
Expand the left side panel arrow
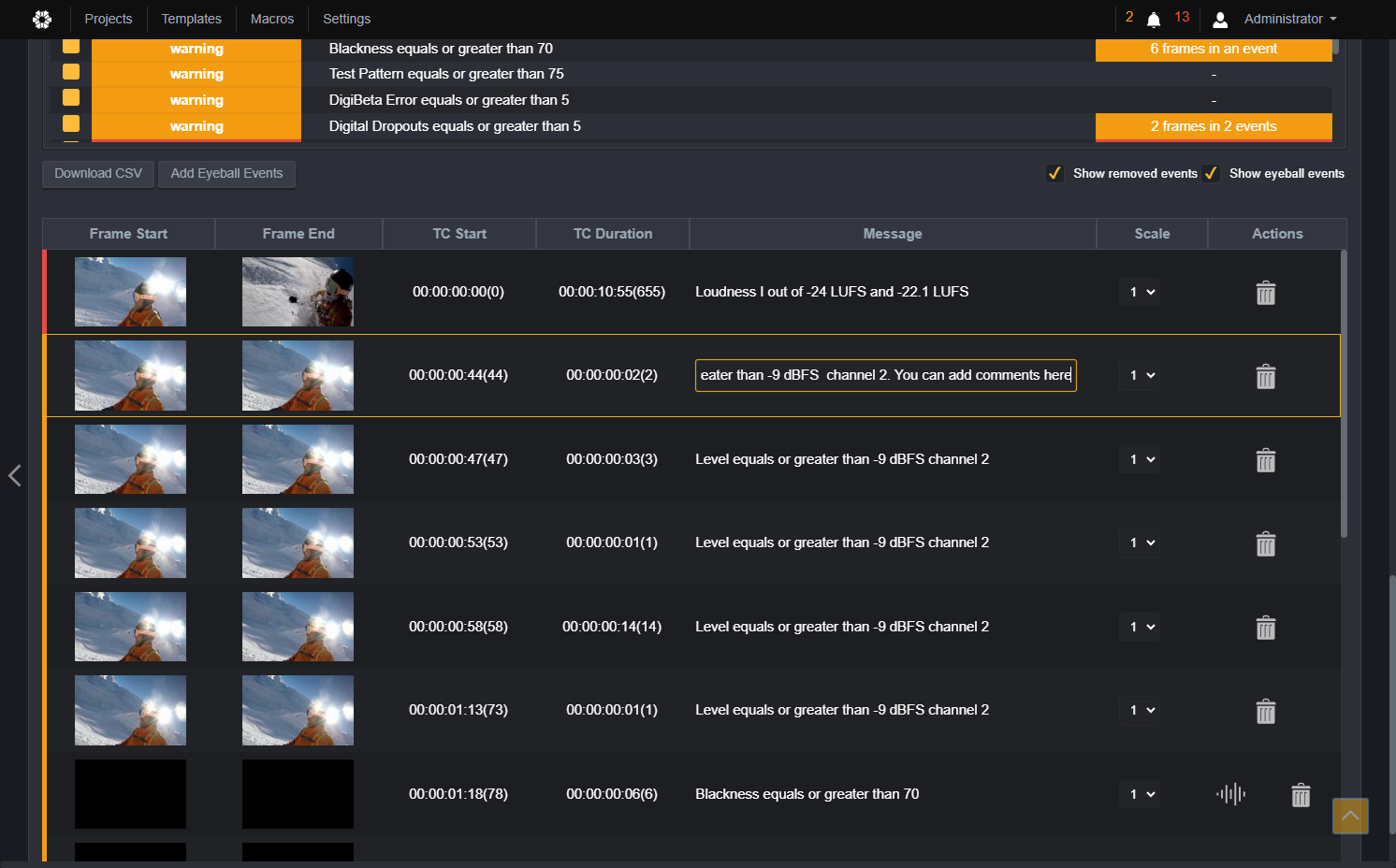coord(14,475)
